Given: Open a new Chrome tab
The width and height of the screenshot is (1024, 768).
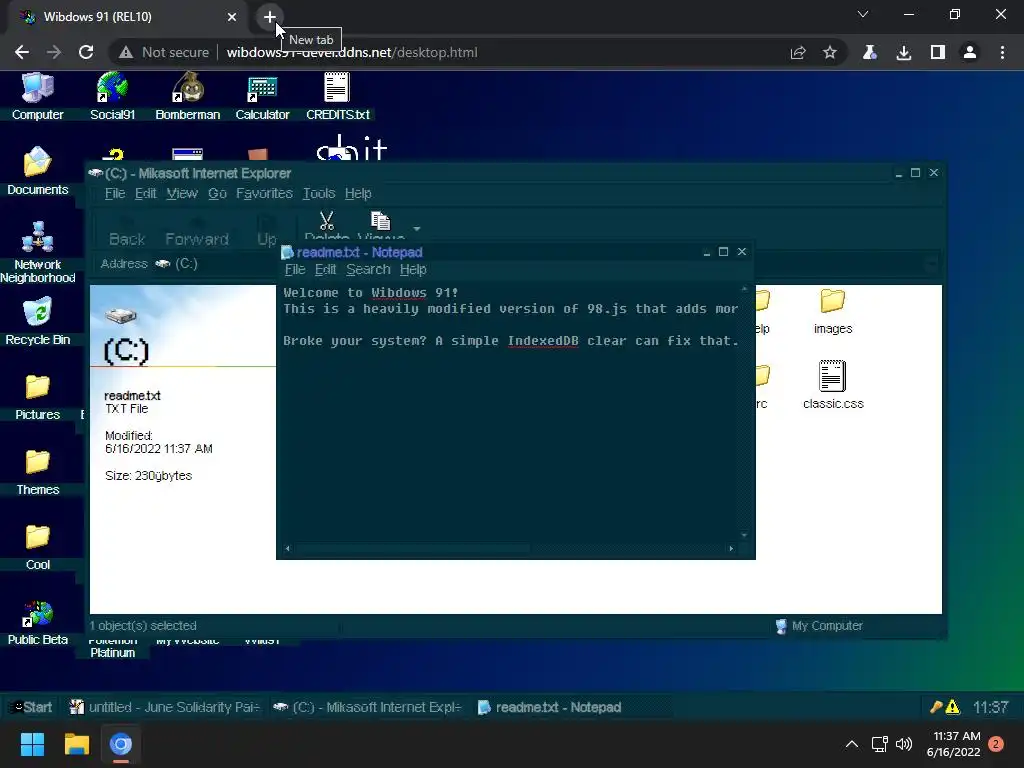Looking at the screenshot, I should (x=270, y=17).
